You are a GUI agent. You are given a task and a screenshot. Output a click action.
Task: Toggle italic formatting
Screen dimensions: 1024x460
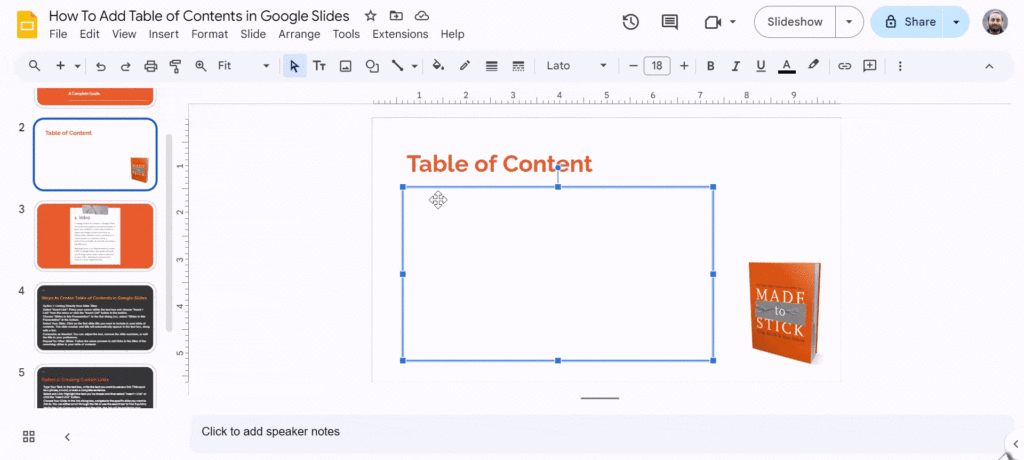[735, 66]
